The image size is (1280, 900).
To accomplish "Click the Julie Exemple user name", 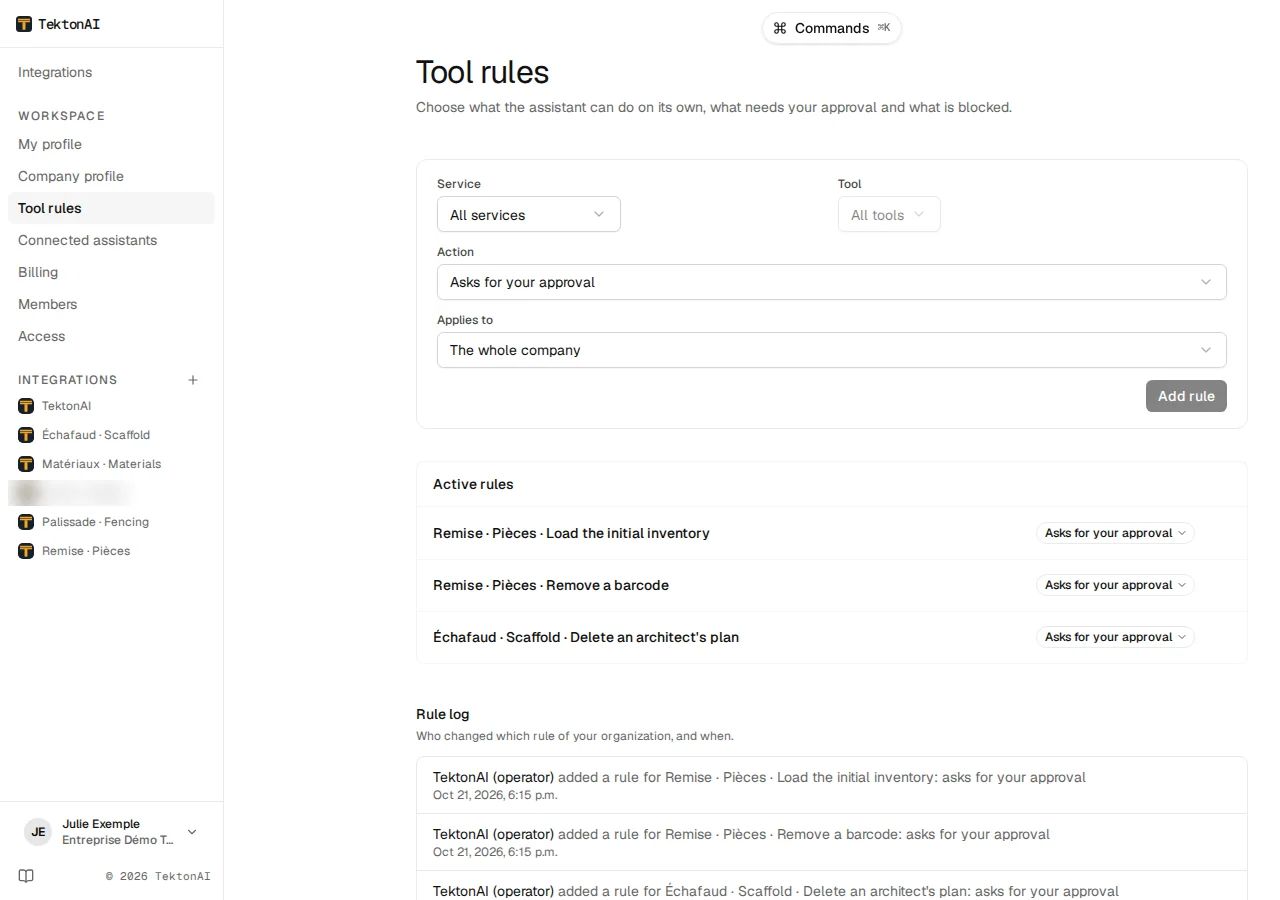I will [x=101, y=824].
